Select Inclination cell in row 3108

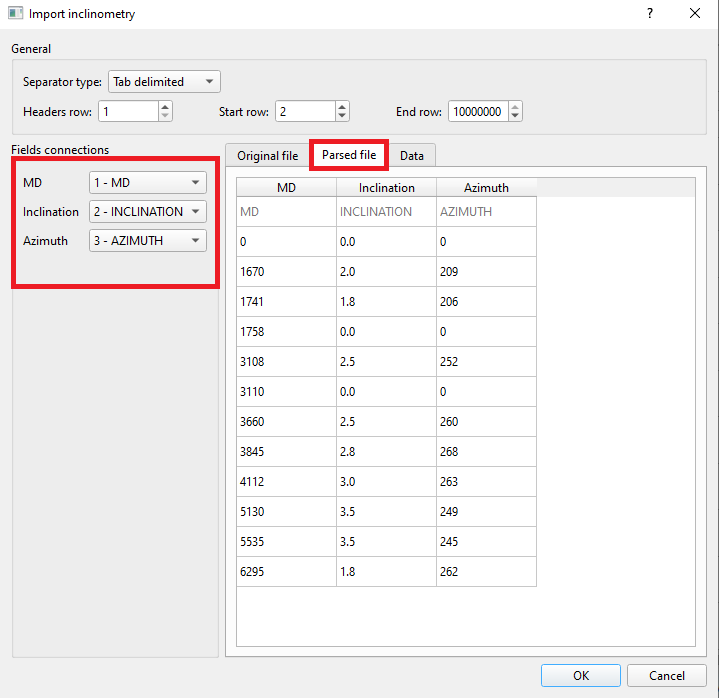387,361
